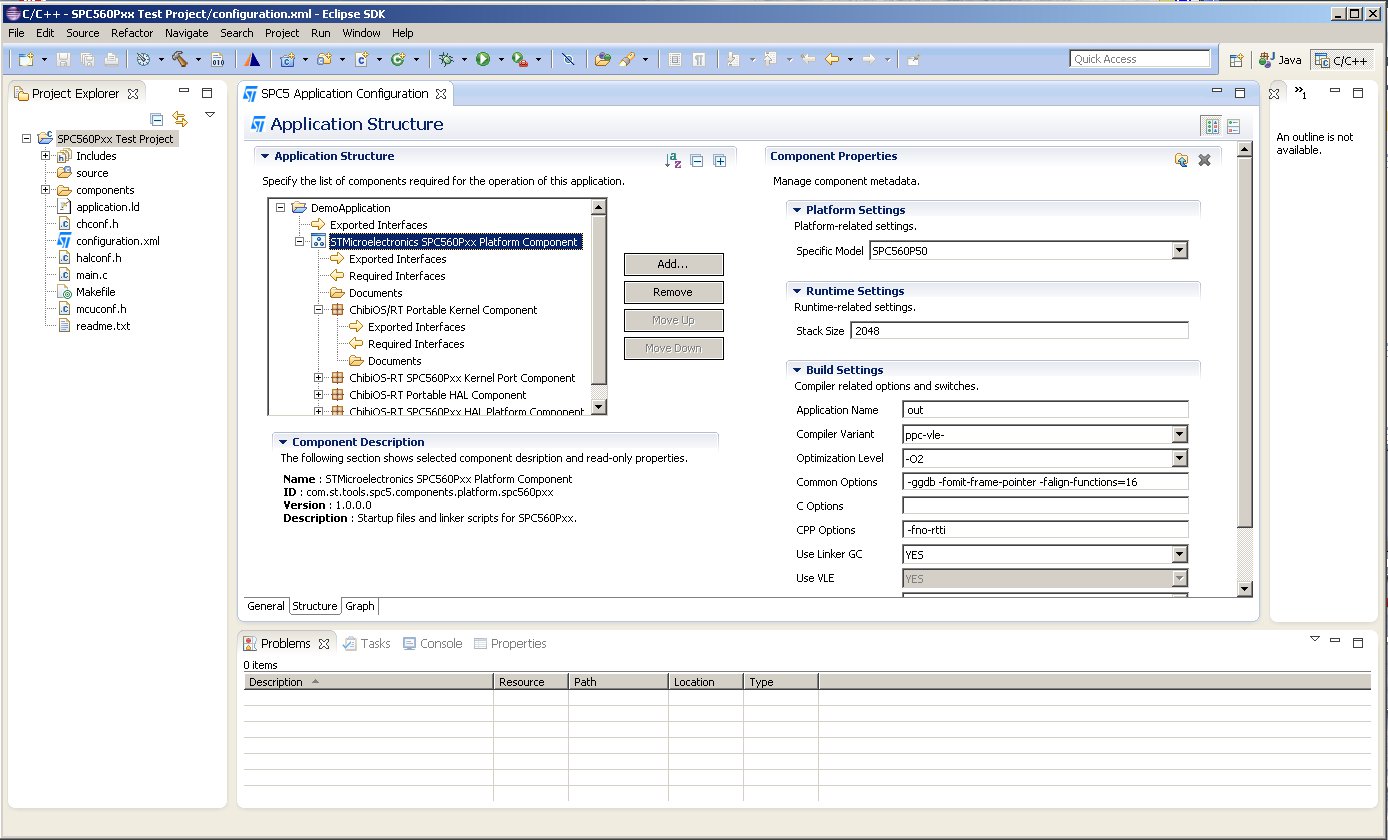The image size is (1388, 840).
Task: Click the Open Type folder icon
Action: tap(602, 60)
